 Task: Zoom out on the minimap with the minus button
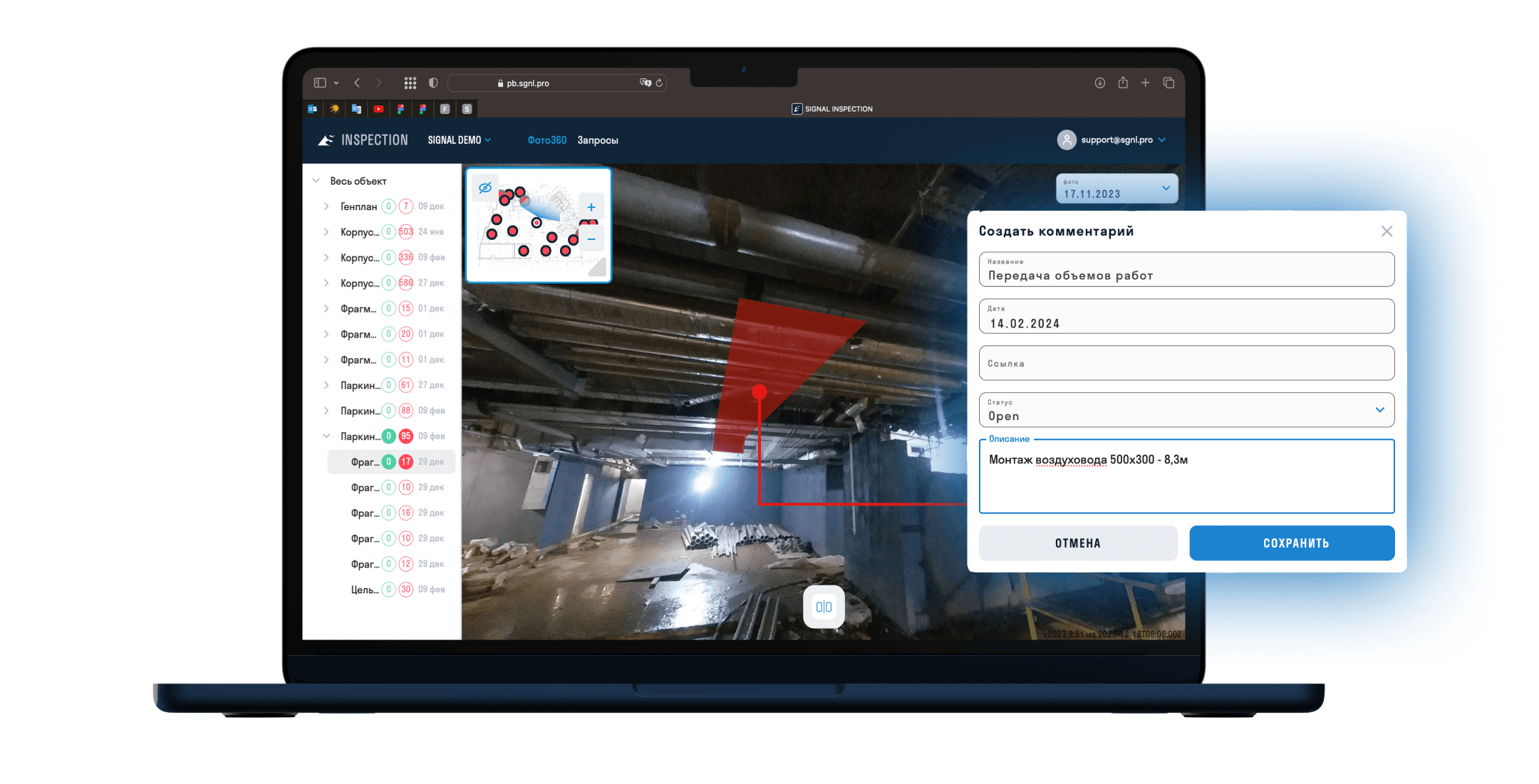591,239
